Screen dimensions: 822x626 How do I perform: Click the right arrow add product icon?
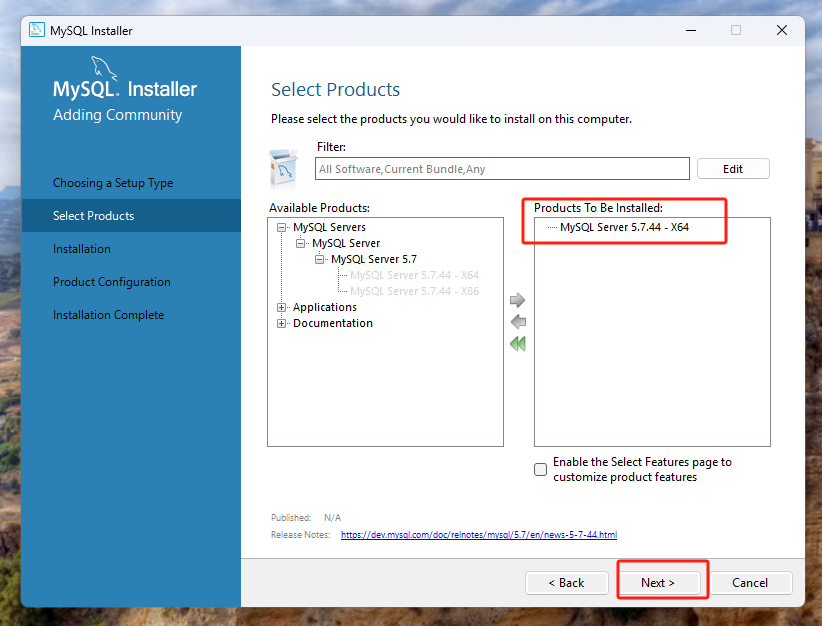coord(517,300)
